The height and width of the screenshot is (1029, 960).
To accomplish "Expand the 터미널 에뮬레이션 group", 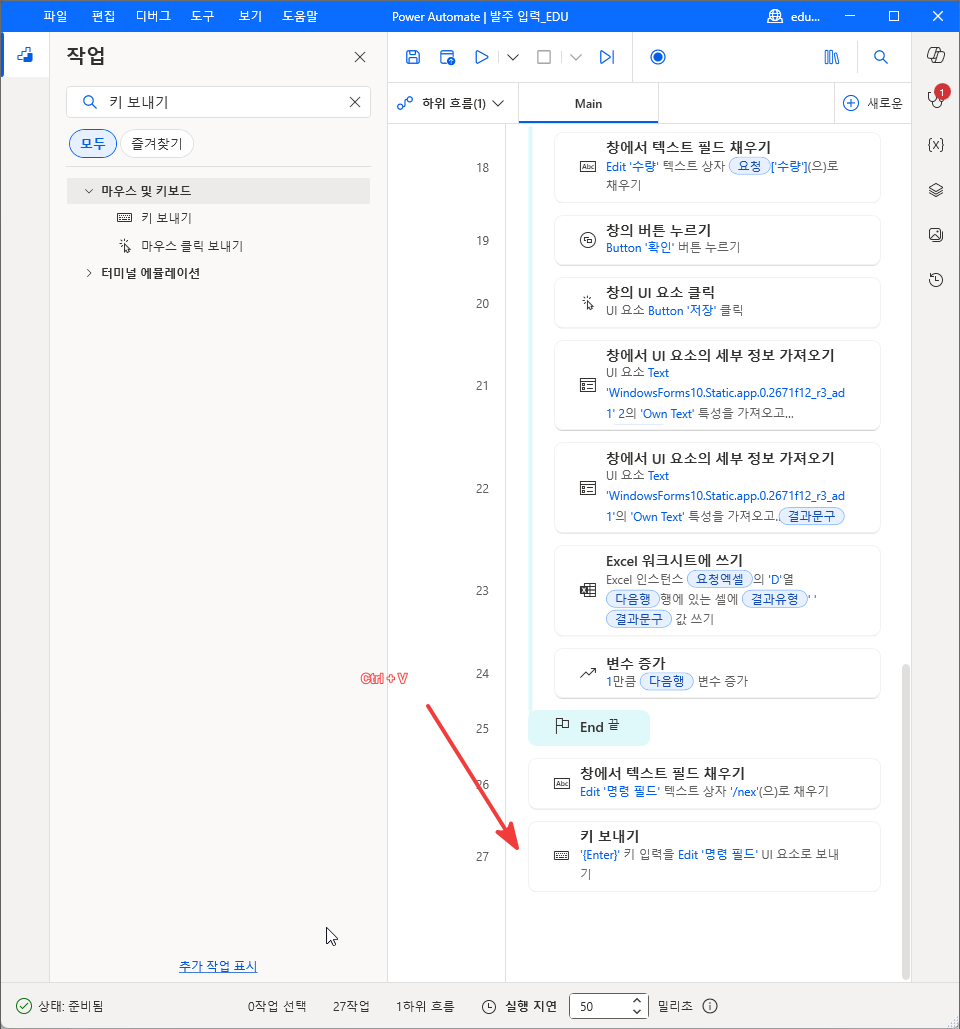I will (x=89, y=273).
